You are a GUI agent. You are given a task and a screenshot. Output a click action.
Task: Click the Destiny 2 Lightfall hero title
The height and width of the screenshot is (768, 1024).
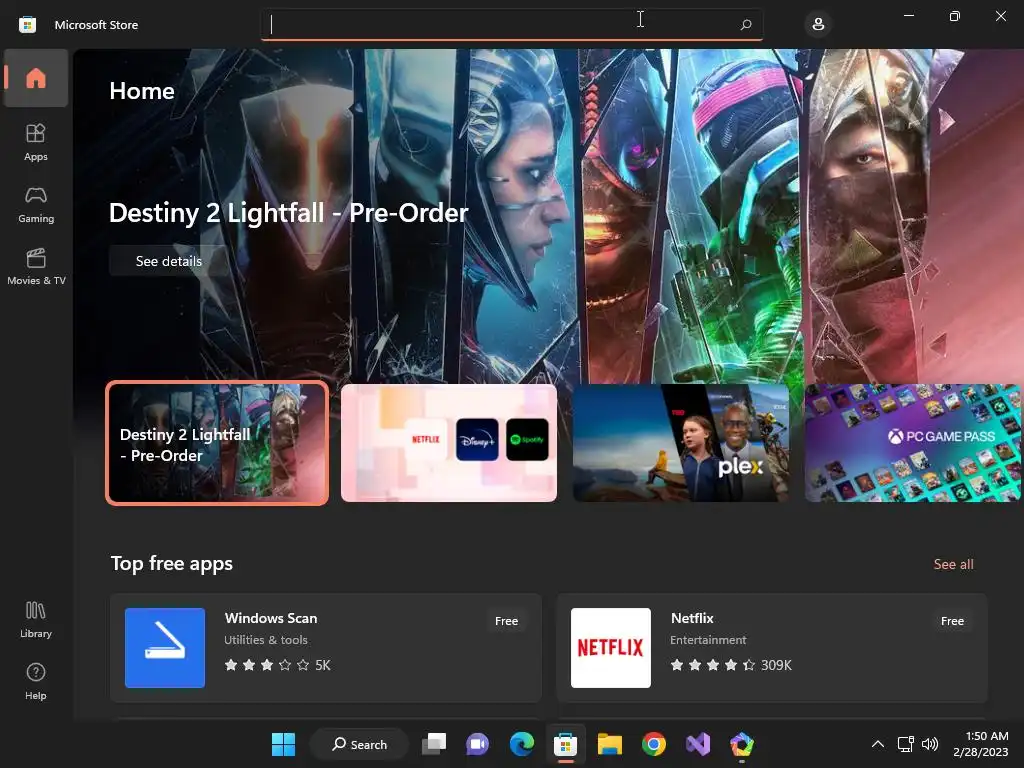coord(289,213)
